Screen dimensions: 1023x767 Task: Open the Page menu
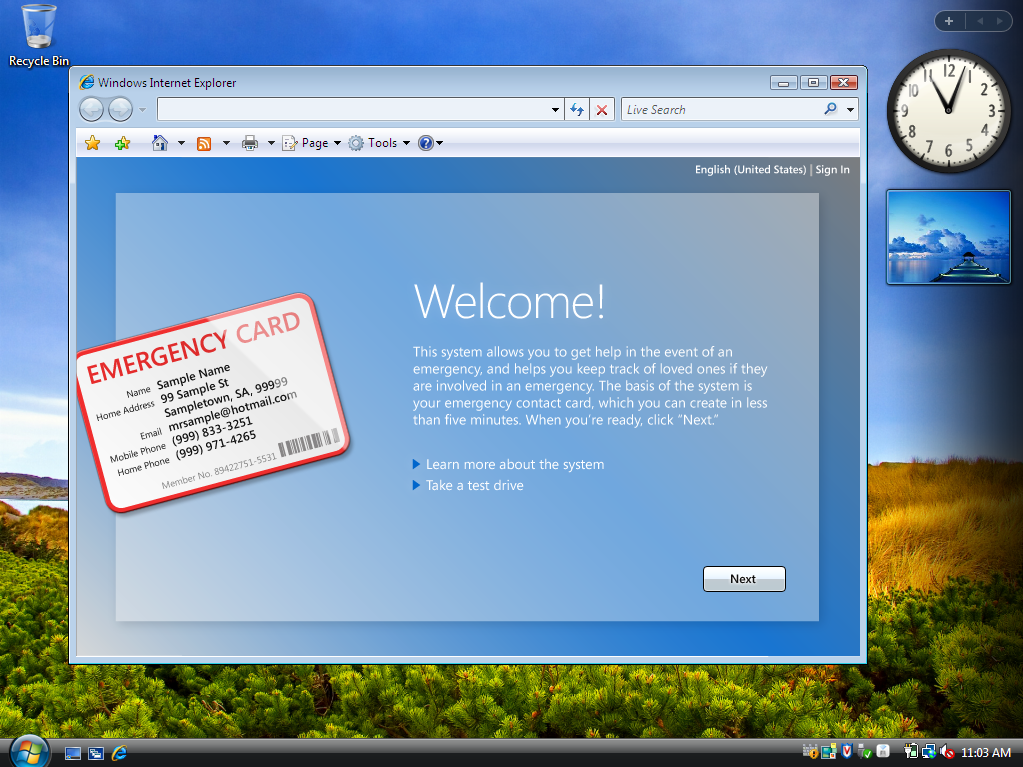pos(312,143)
